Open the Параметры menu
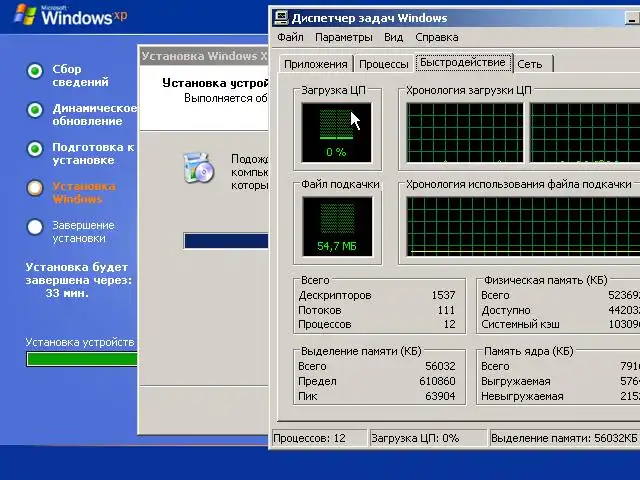 coord(344,38)
